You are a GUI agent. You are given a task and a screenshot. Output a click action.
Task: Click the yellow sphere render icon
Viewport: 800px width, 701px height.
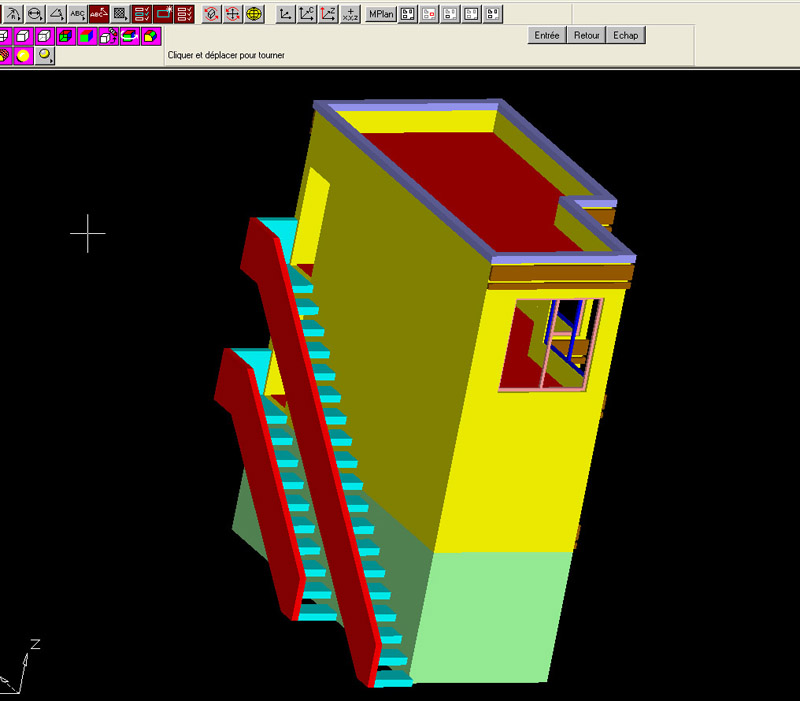tap(23, 56)
